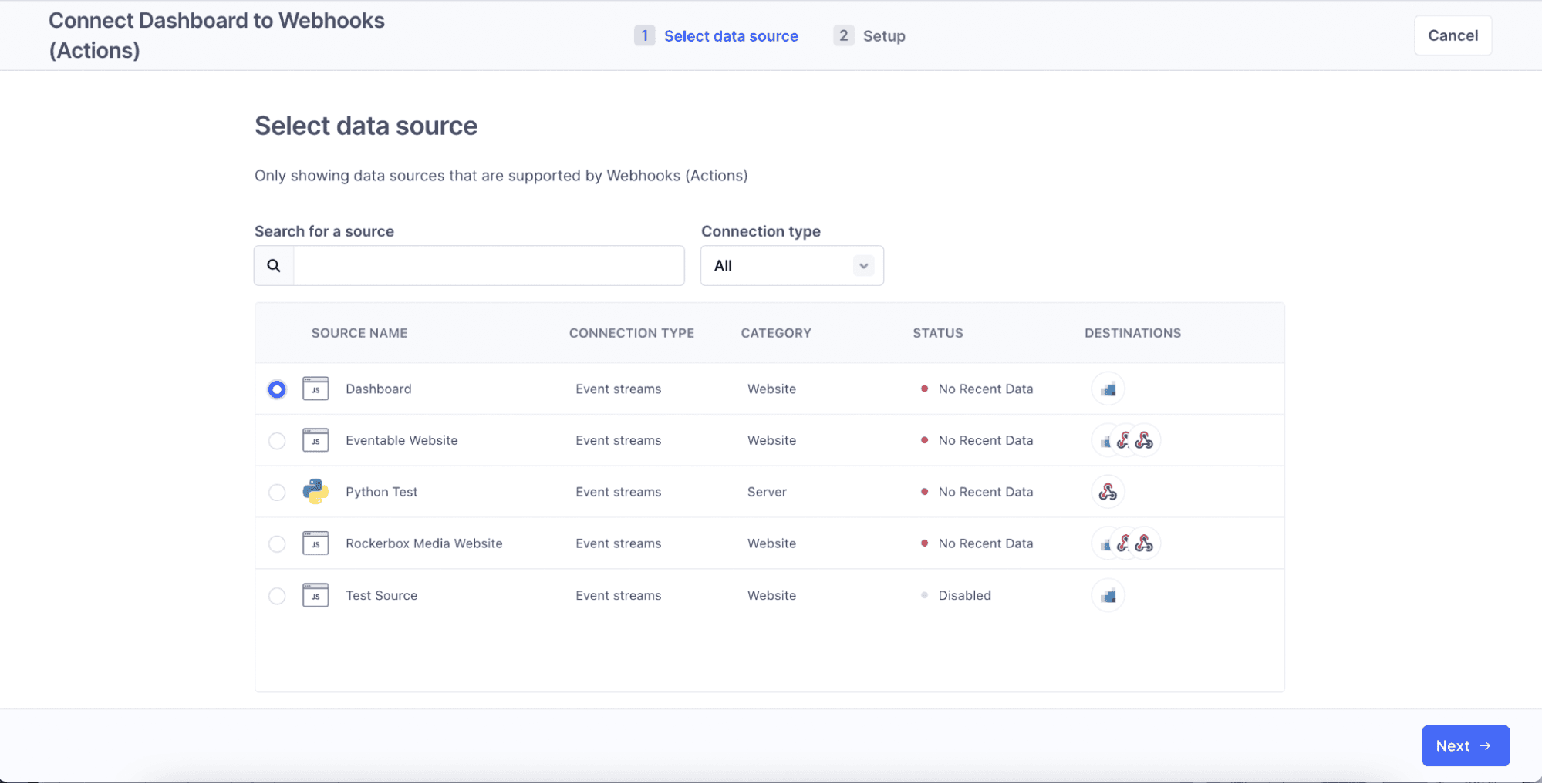
Task: Select the Eventable Website radio button
Action: pyautogui.click(x=277, y=440)
